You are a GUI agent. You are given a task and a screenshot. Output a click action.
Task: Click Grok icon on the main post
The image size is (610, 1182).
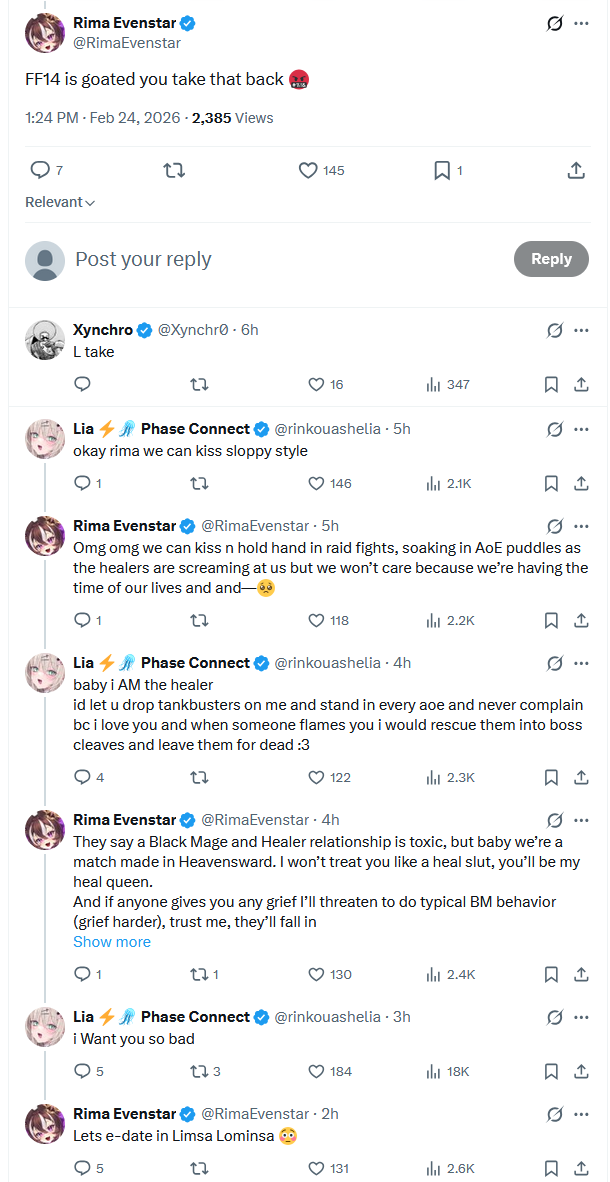554,23
